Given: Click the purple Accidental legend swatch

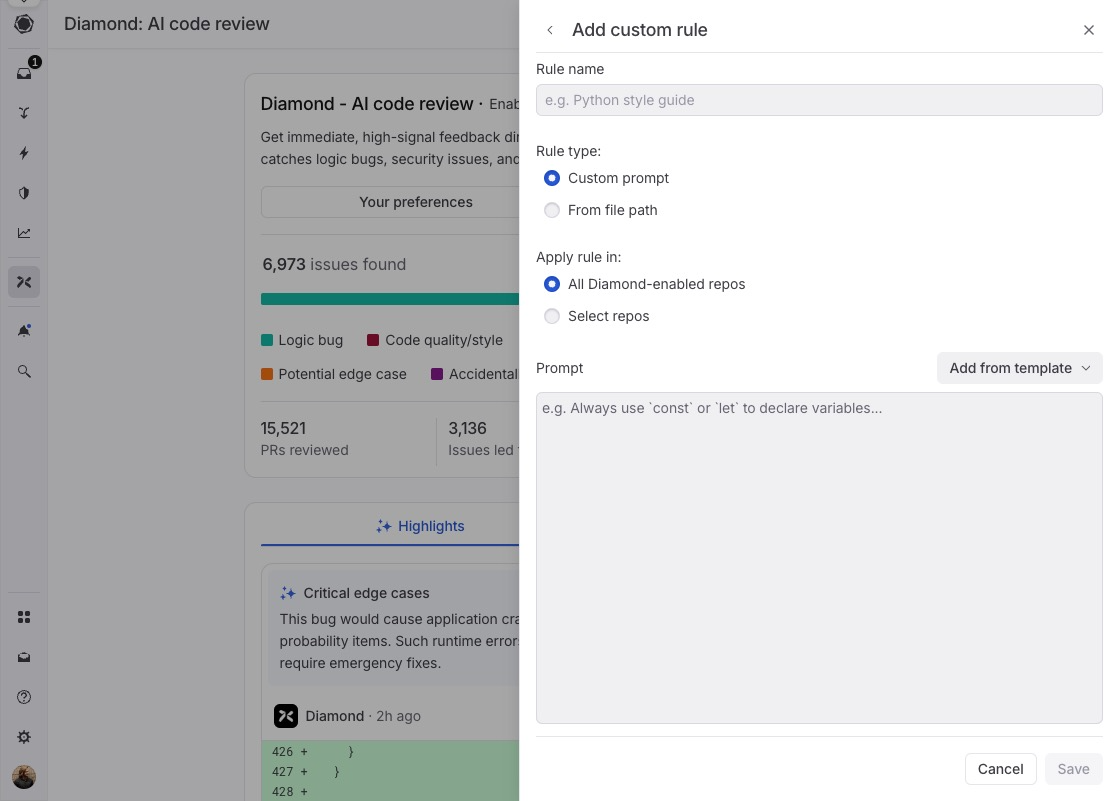Looking at the screenshot, I should tap(437, 374).
